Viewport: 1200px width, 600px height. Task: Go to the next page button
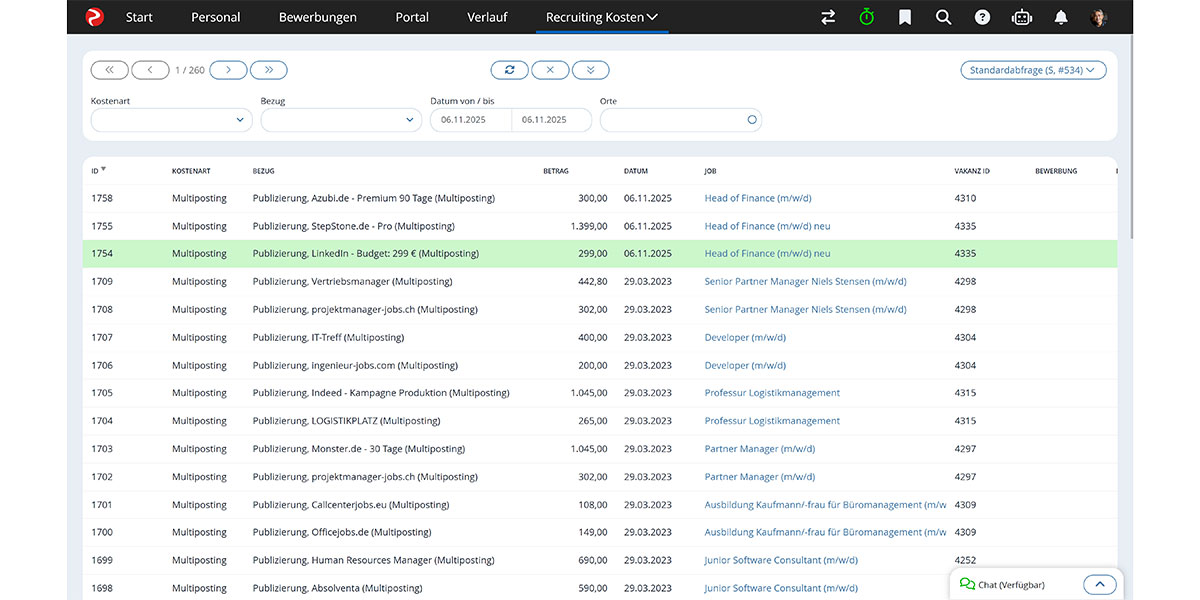228,70
